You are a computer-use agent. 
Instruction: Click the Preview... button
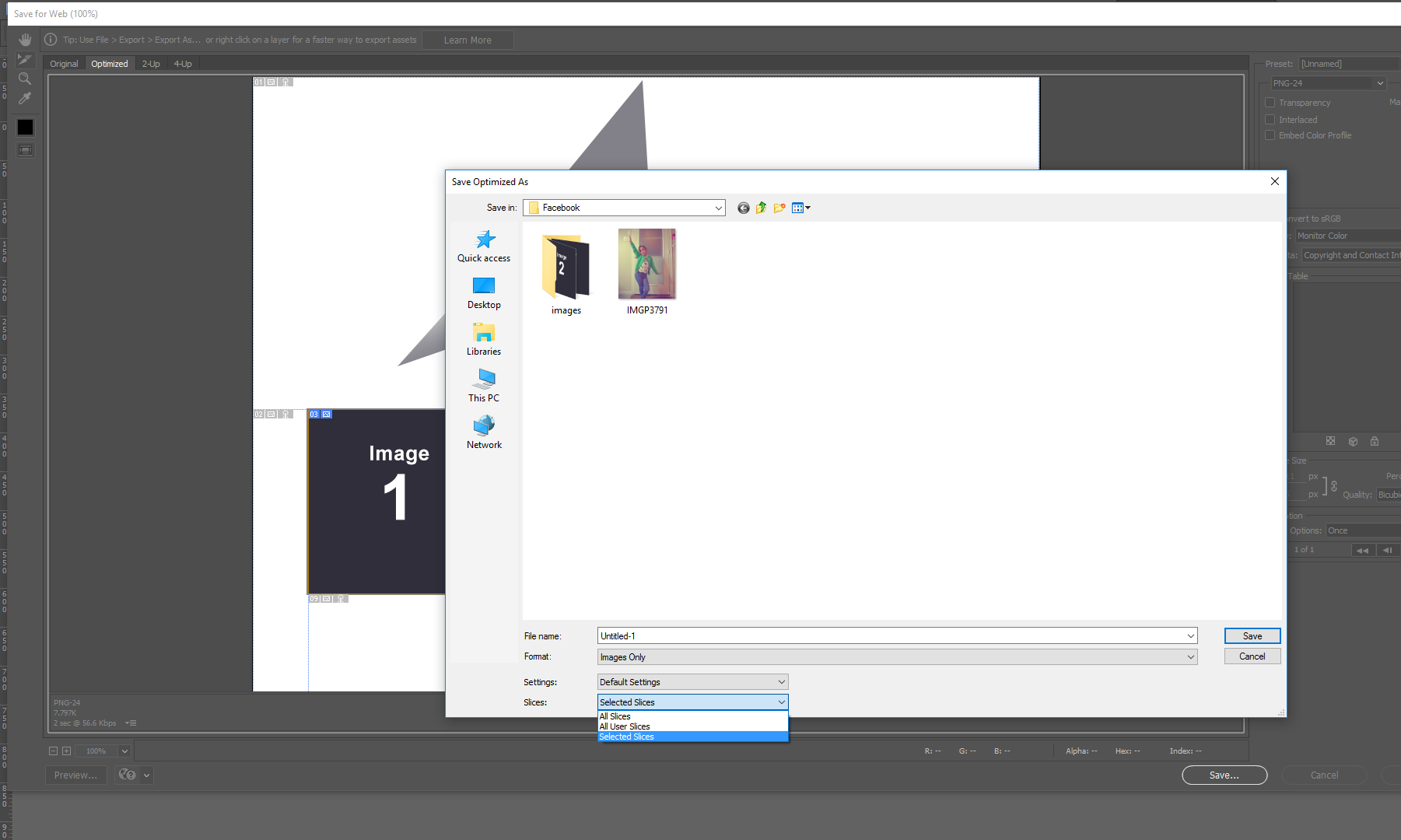(75, 775)
